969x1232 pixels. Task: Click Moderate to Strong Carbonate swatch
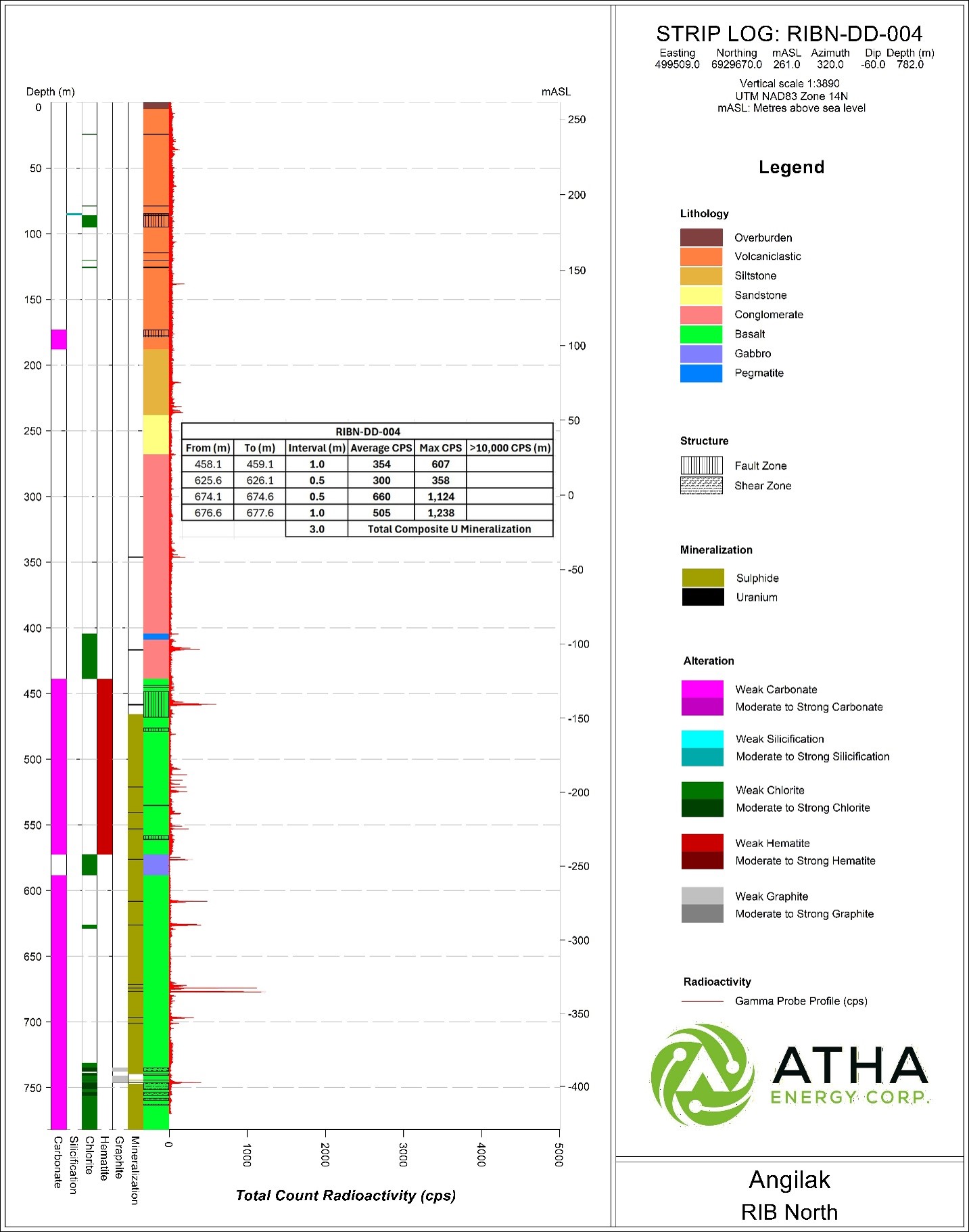(702, 706)
